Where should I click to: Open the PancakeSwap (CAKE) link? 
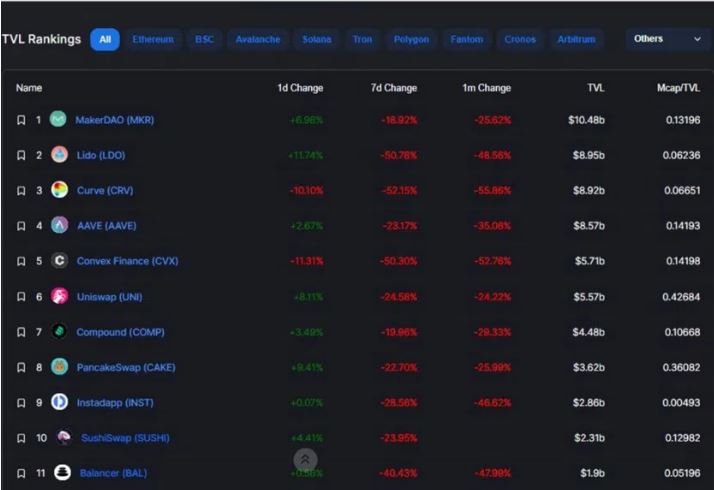pos(126,368)
